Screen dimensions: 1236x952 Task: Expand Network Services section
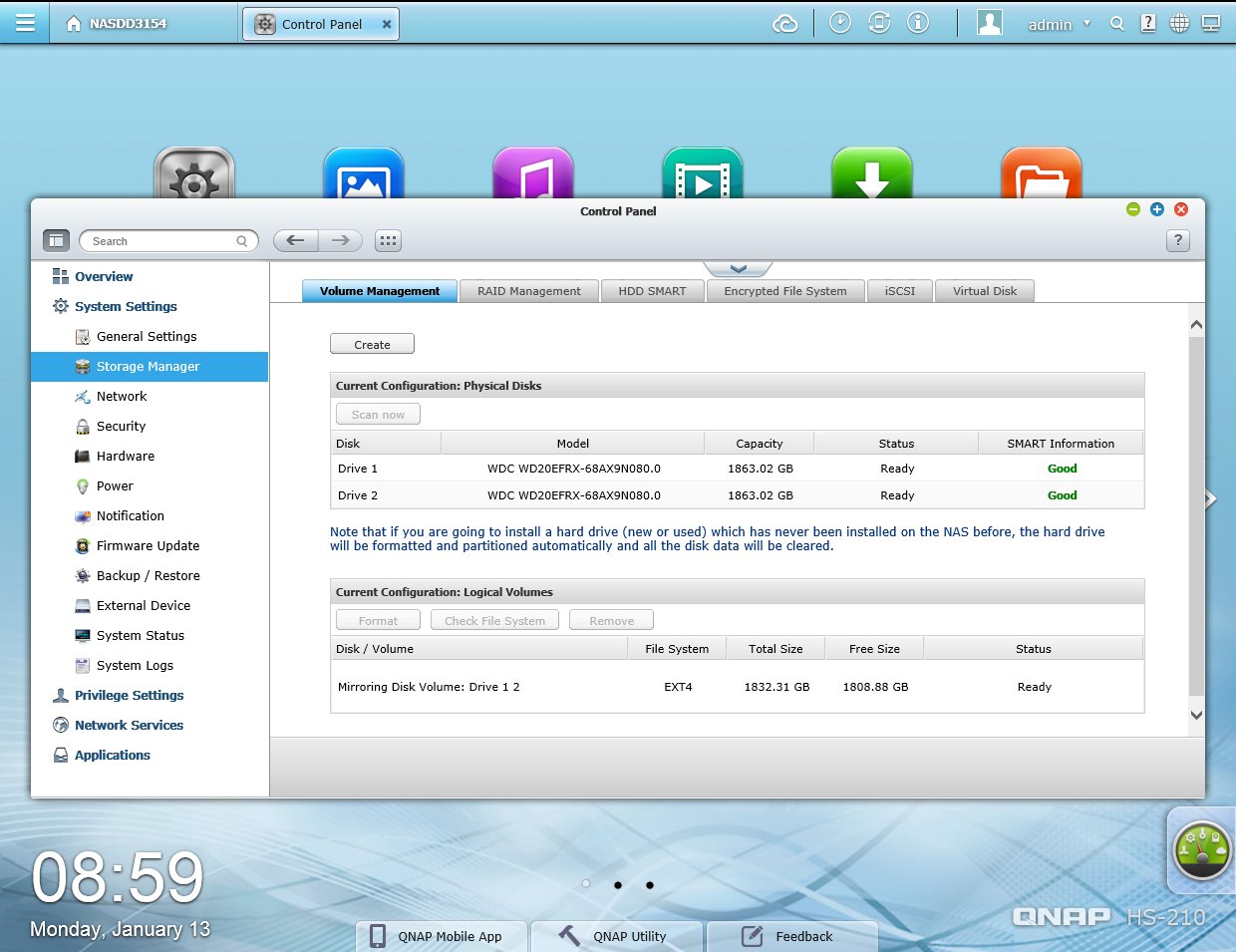129,726
